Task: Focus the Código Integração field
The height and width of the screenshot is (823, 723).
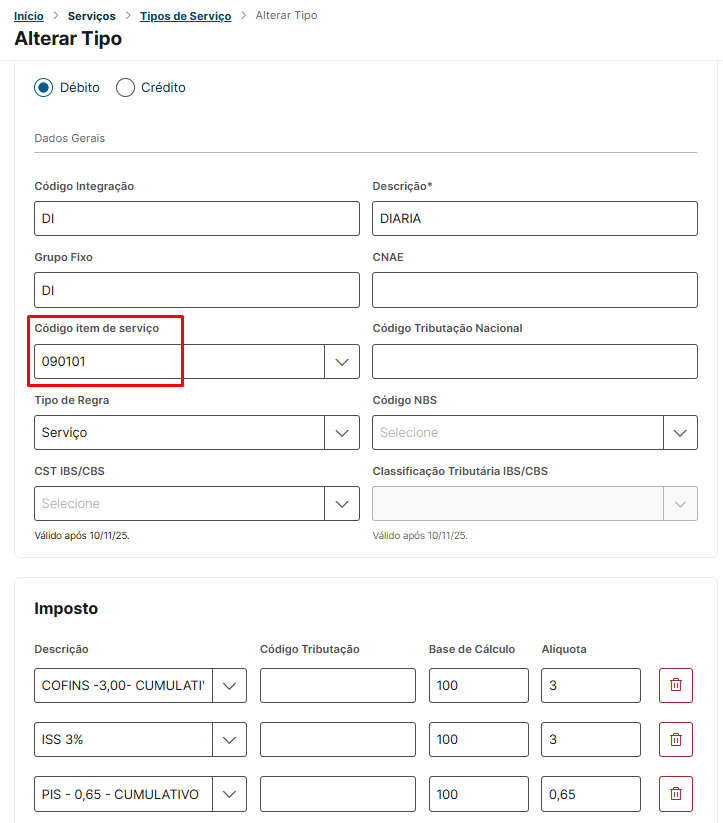Action: tap(196, 219)
